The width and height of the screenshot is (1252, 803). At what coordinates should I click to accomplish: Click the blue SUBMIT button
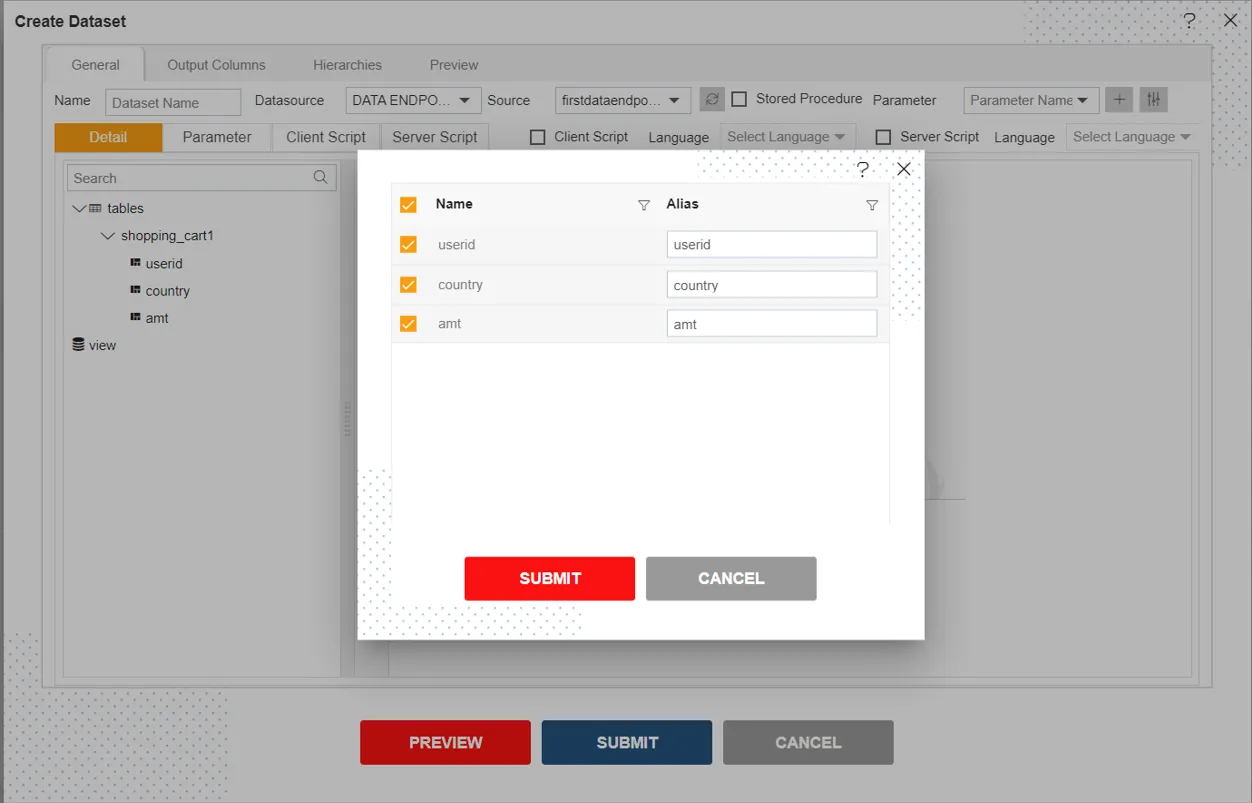pyautogui.click(x=627, y=742)
